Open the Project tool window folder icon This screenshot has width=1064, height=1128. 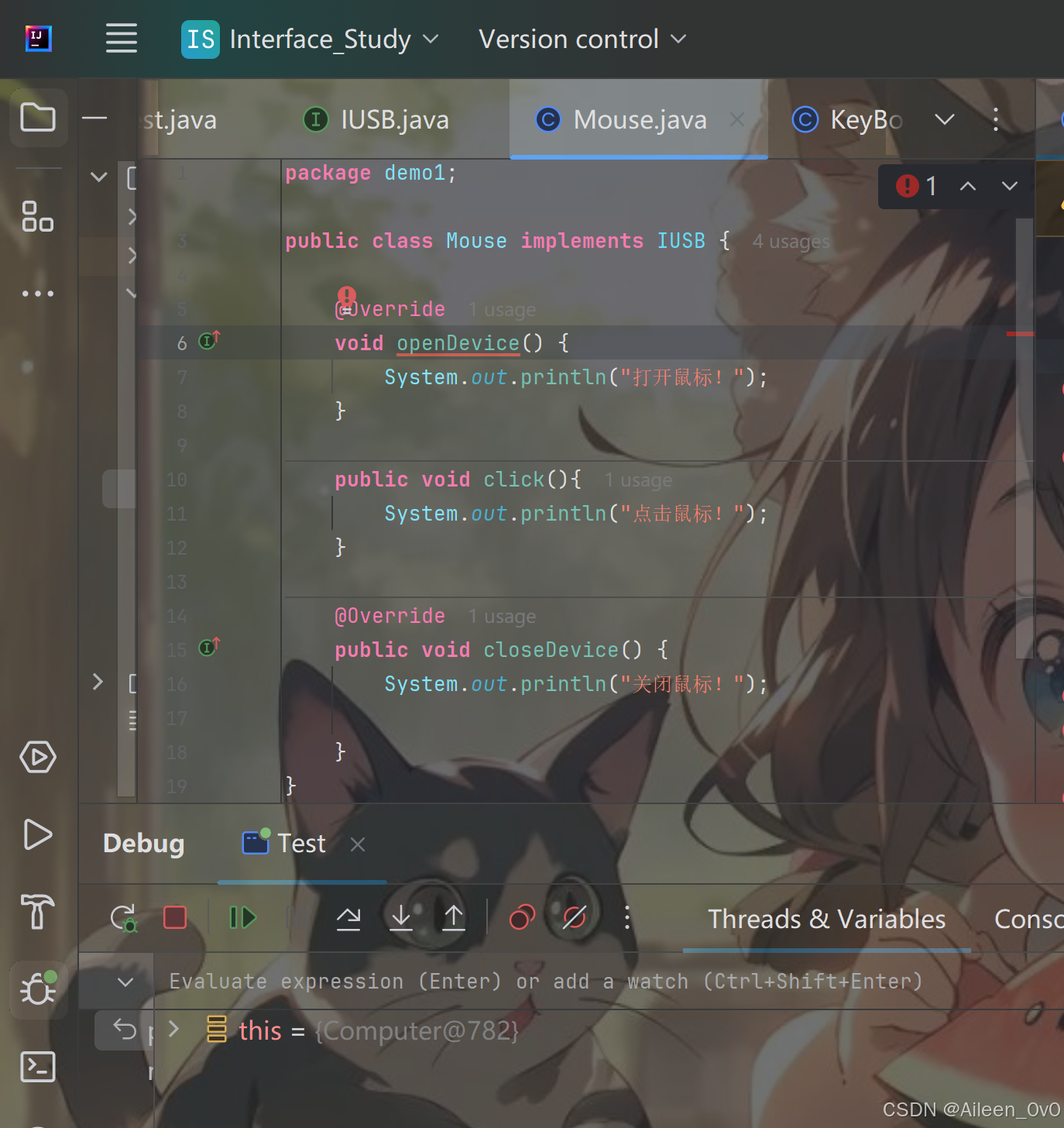pyautogui.click(x=38, y=118)
